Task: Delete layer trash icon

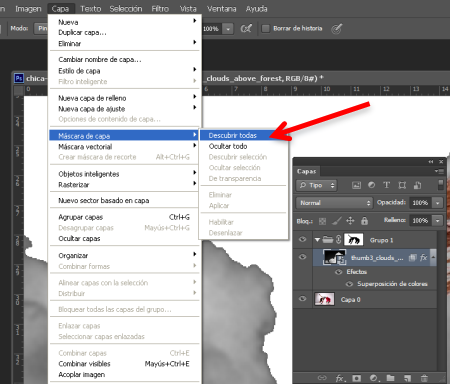Action: (424, 378)
